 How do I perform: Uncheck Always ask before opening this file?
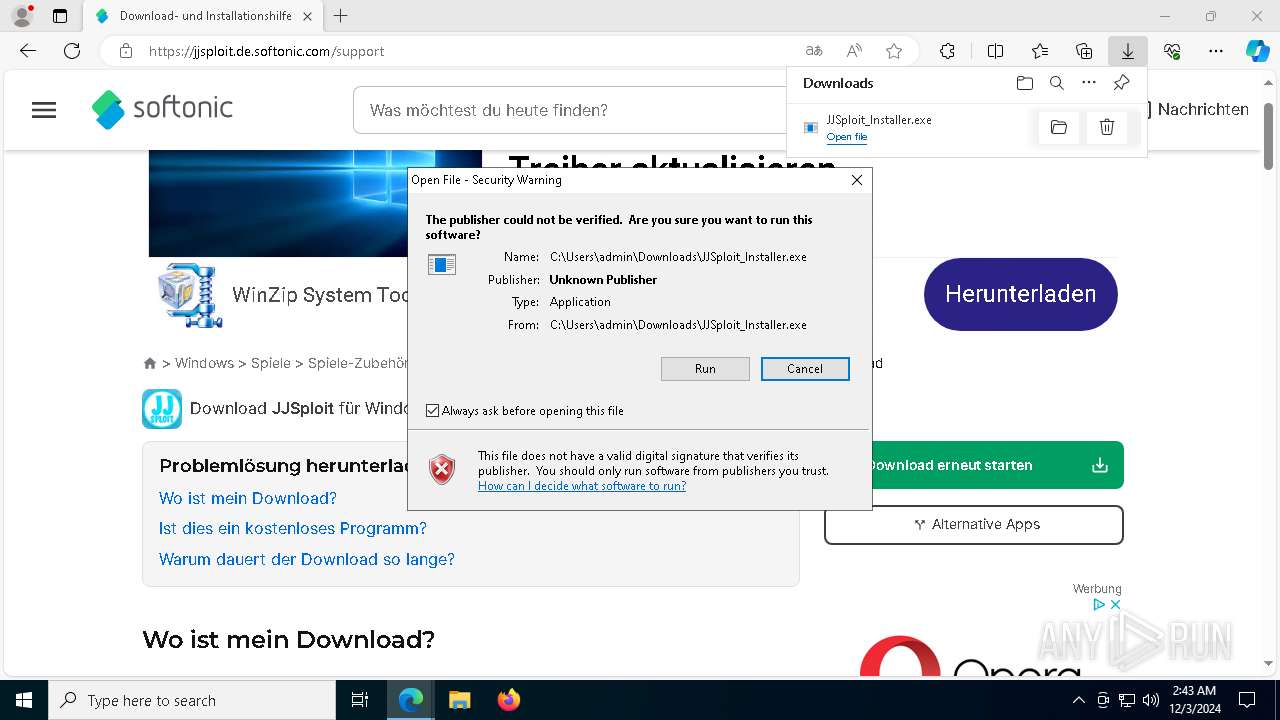pyautogui.click(x=432, y=411)
